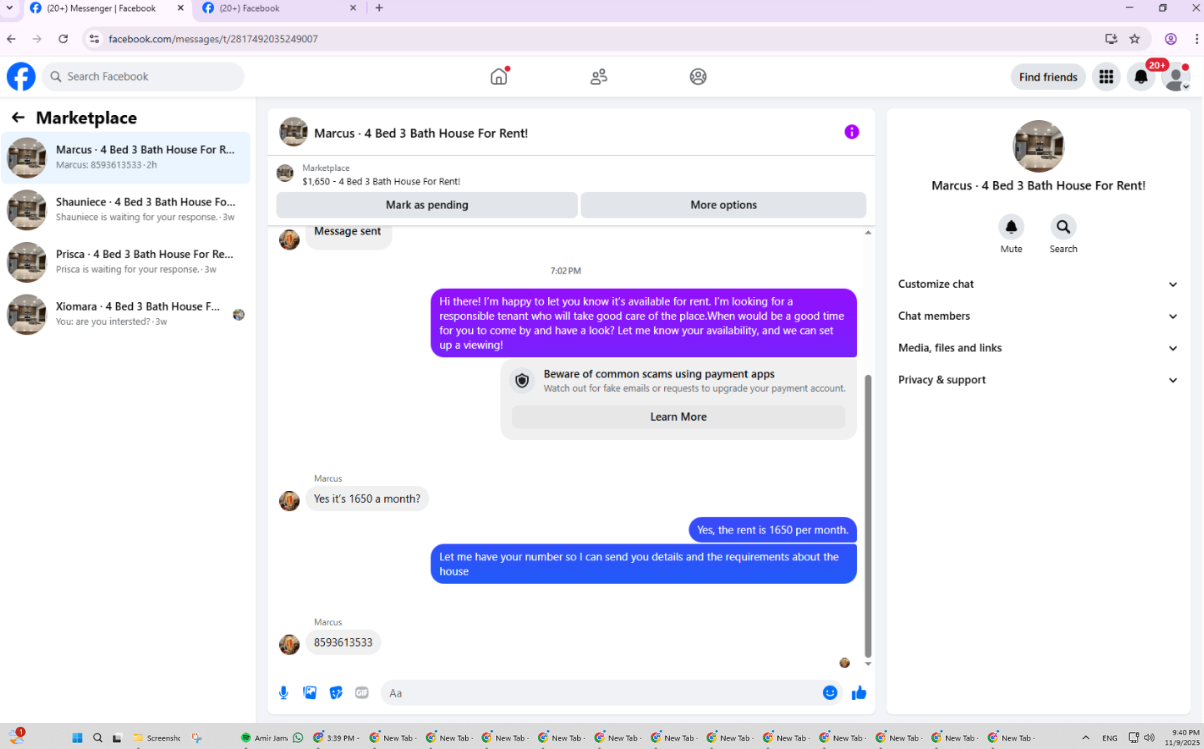The width and height of the screenshot is (1204, 749).
Task: Click the Facebook logo
Action: [21, 76]
